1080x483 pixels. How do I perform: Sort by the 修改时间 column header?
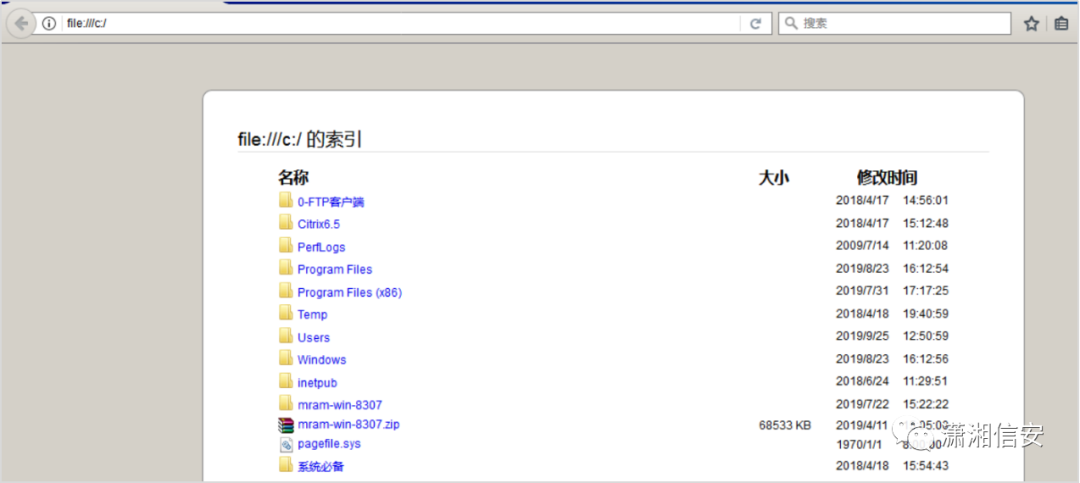click(887, 178)
